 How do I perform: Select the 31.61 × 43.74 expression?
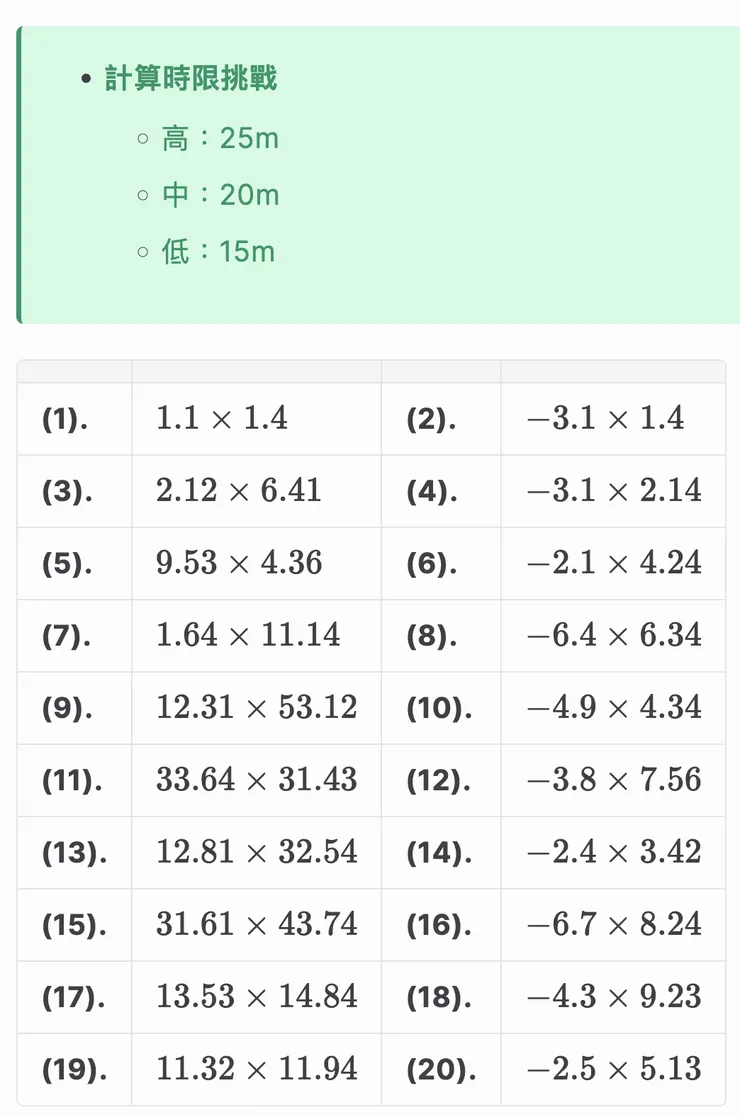[256, 925]
